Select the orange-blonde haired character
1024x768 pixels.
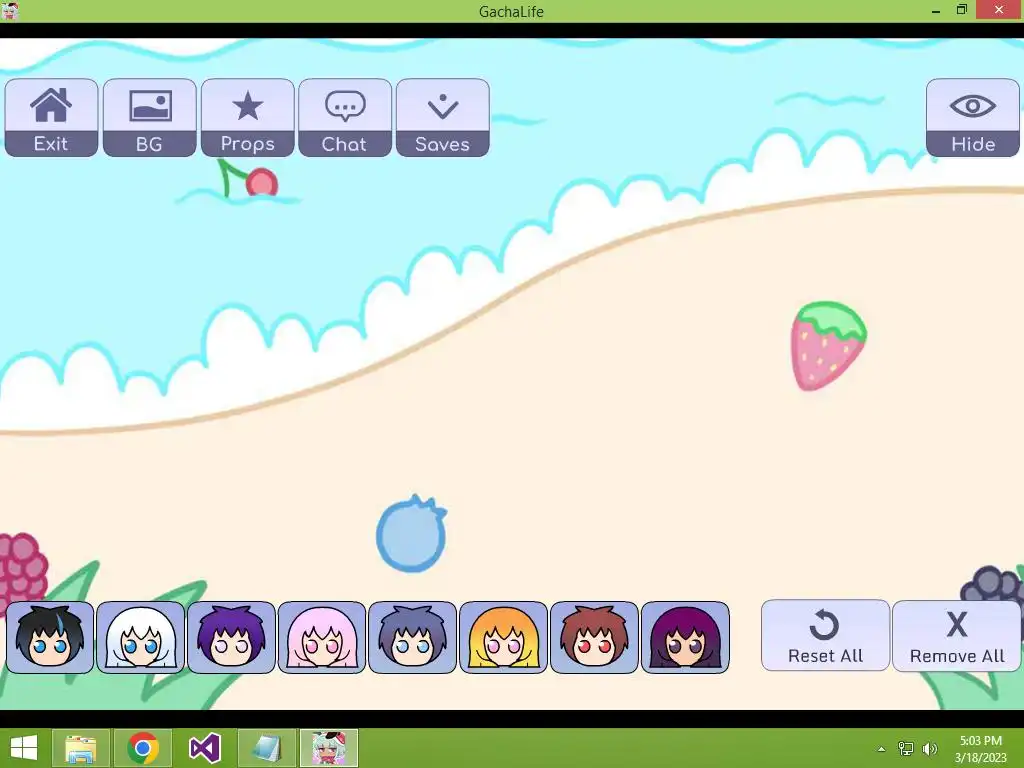tap(504, 637)
